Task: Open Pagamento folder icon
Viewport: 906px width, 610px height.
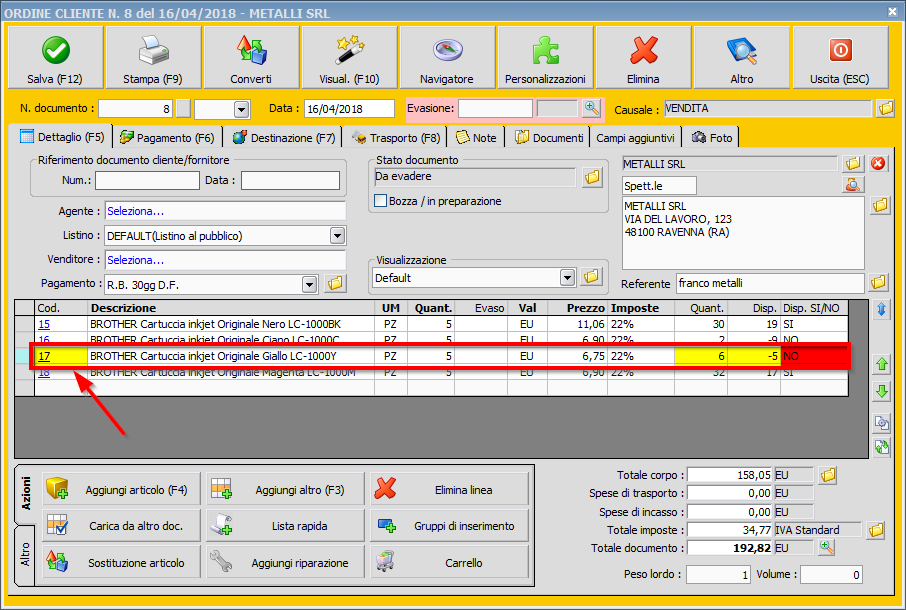Action: pos(335,283)
